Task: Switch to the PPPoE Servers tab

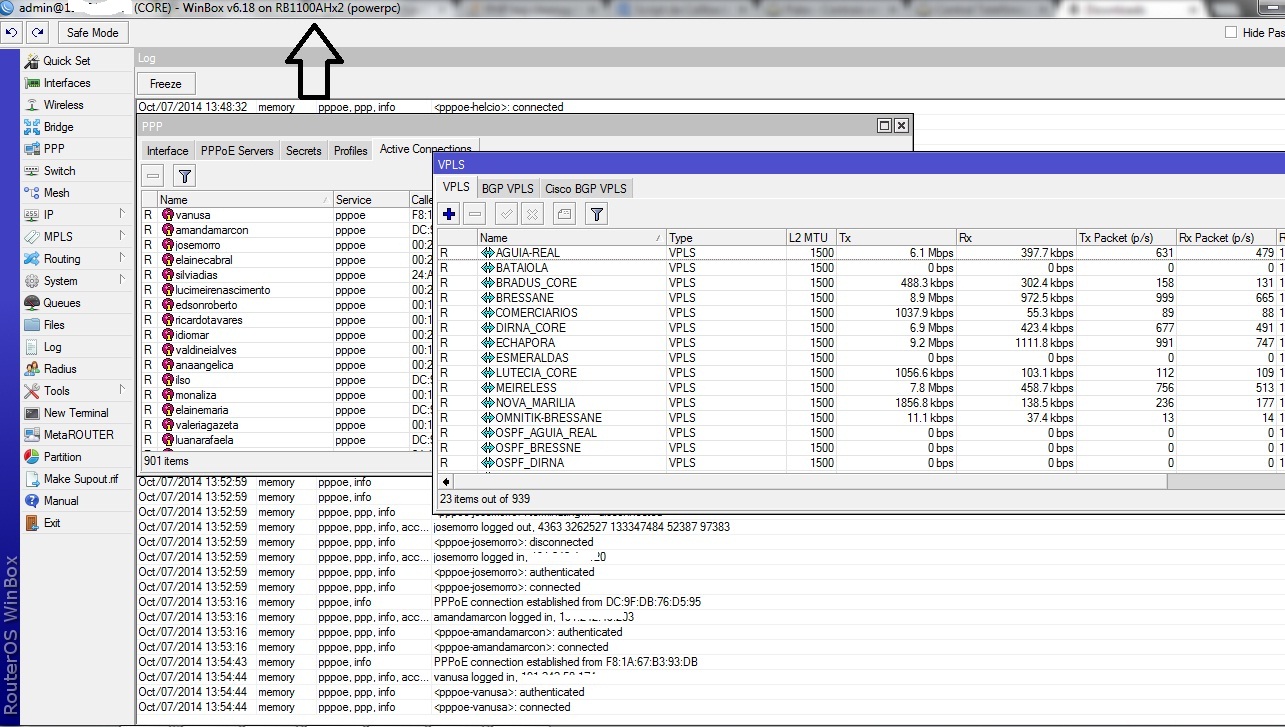Action: (237, 151)
